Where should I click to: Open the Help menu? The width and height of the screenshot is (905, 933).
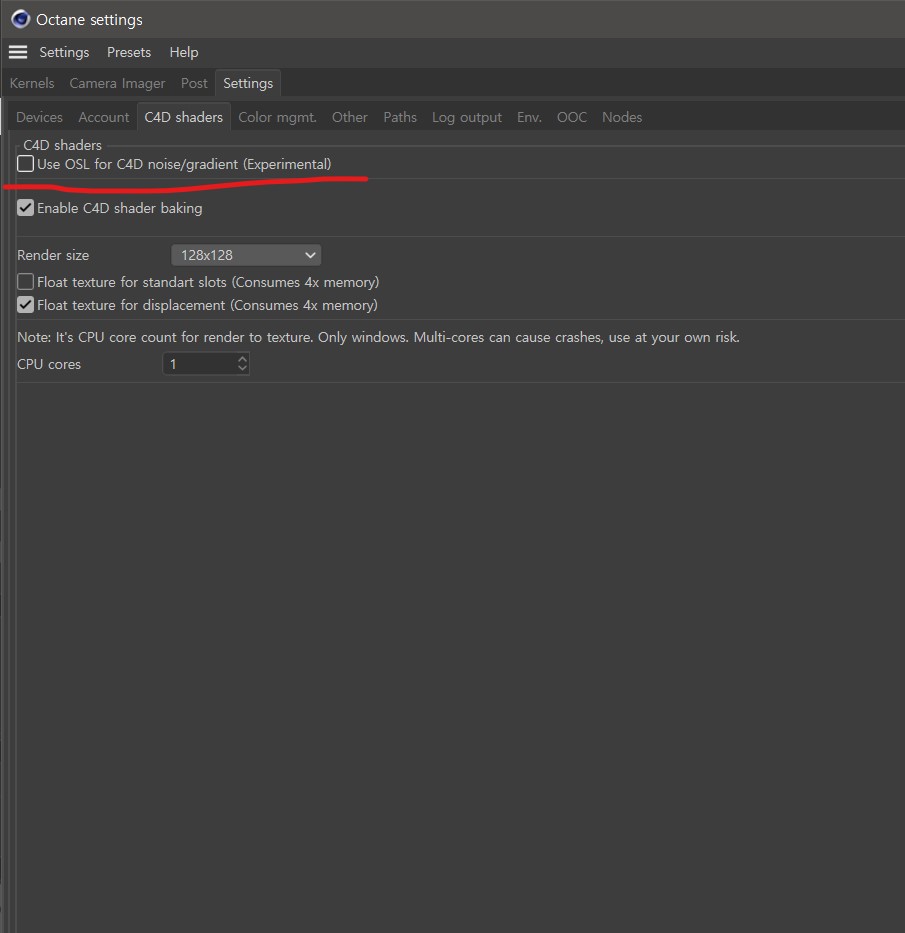tap(184, 52)
